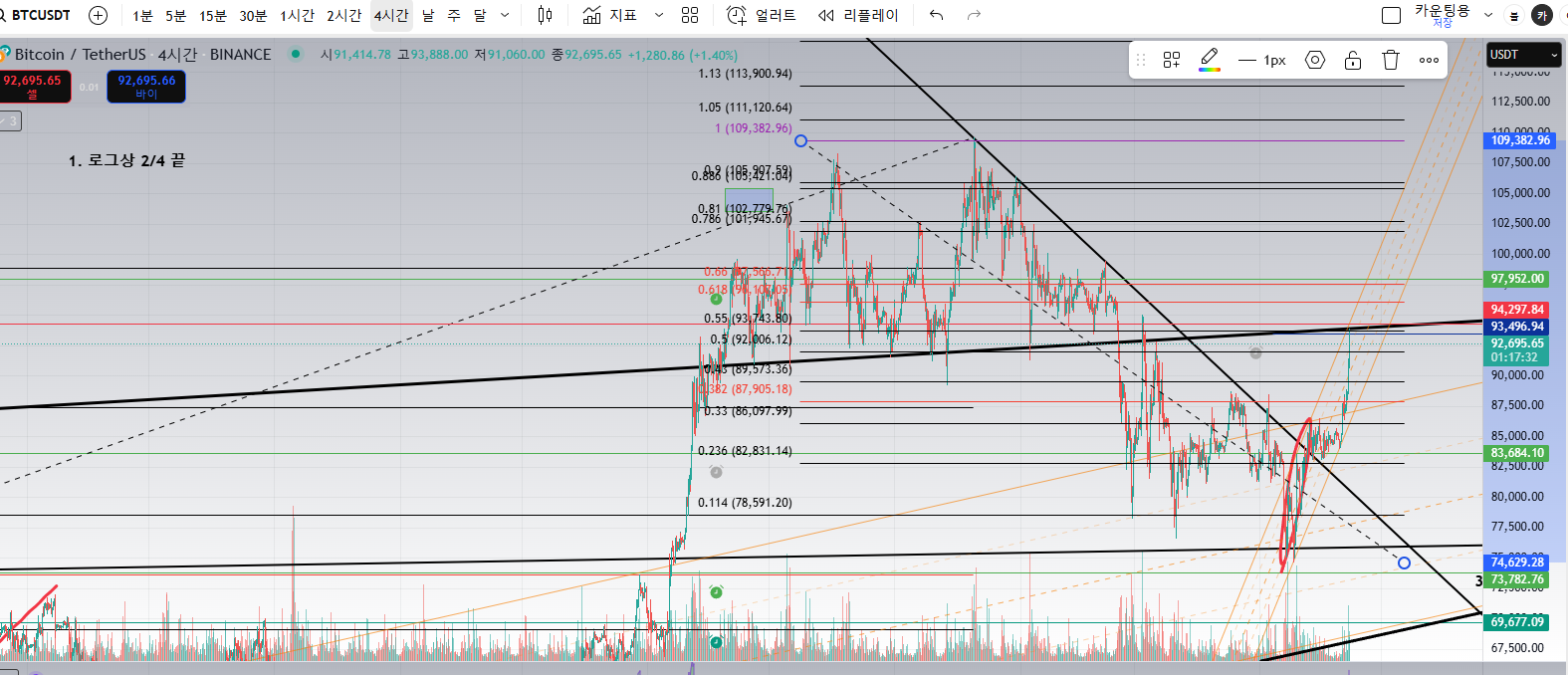The height and width of the screenshot is (675, 1568).
Task: Select the 94,297.84 red price label
Action: (x=1516, y=310)
